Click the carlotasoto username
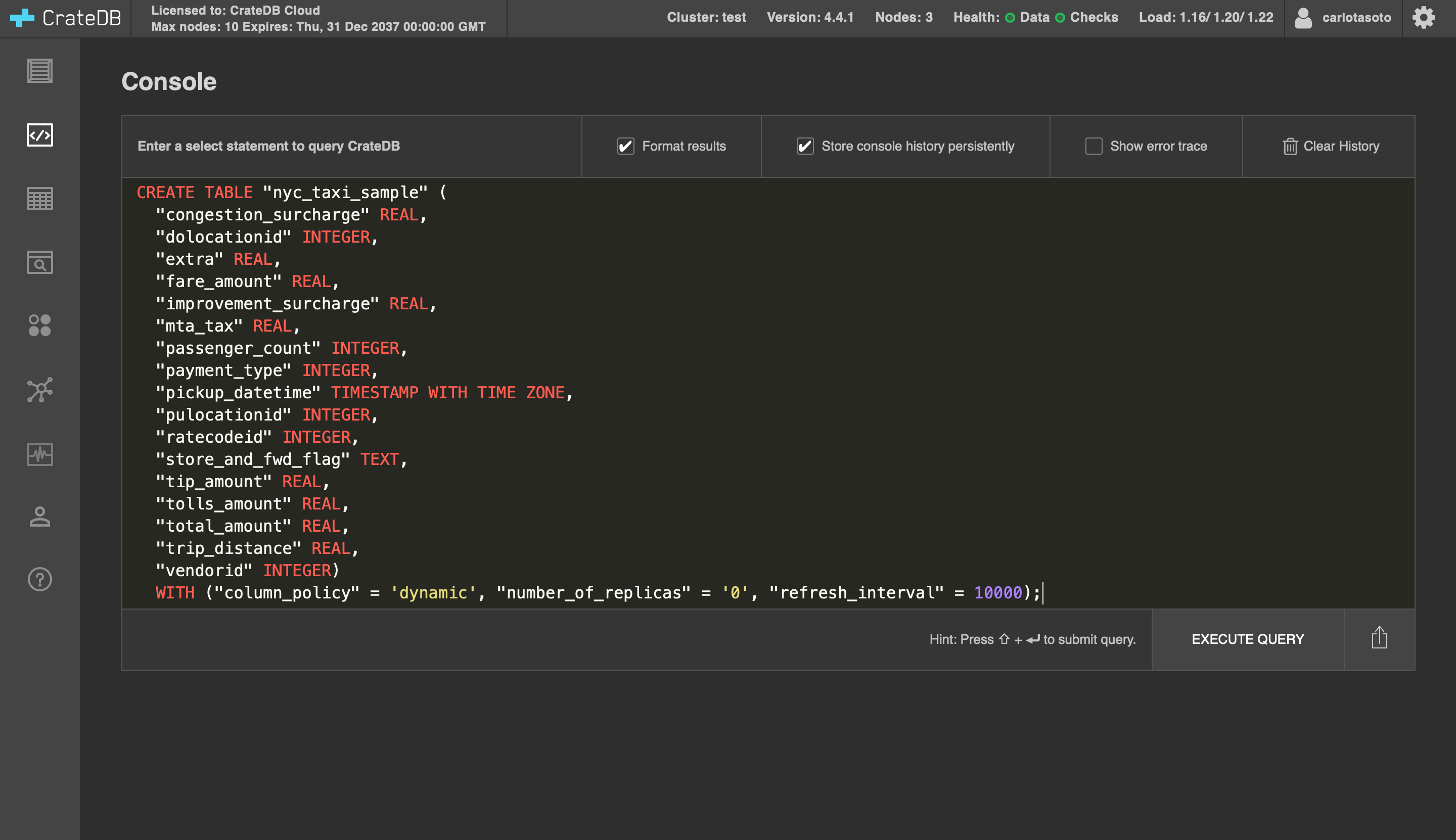The image size is (1456, 840). pyautogui.click(x=1356, y=18)
